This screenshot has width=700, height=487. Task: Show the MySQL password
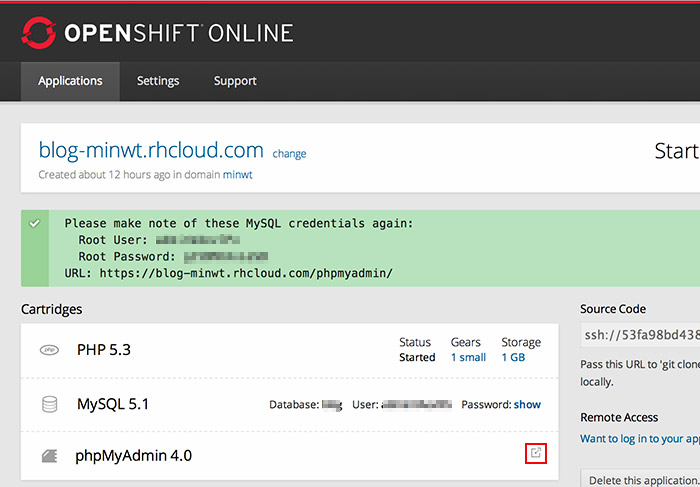click(527, 404)
